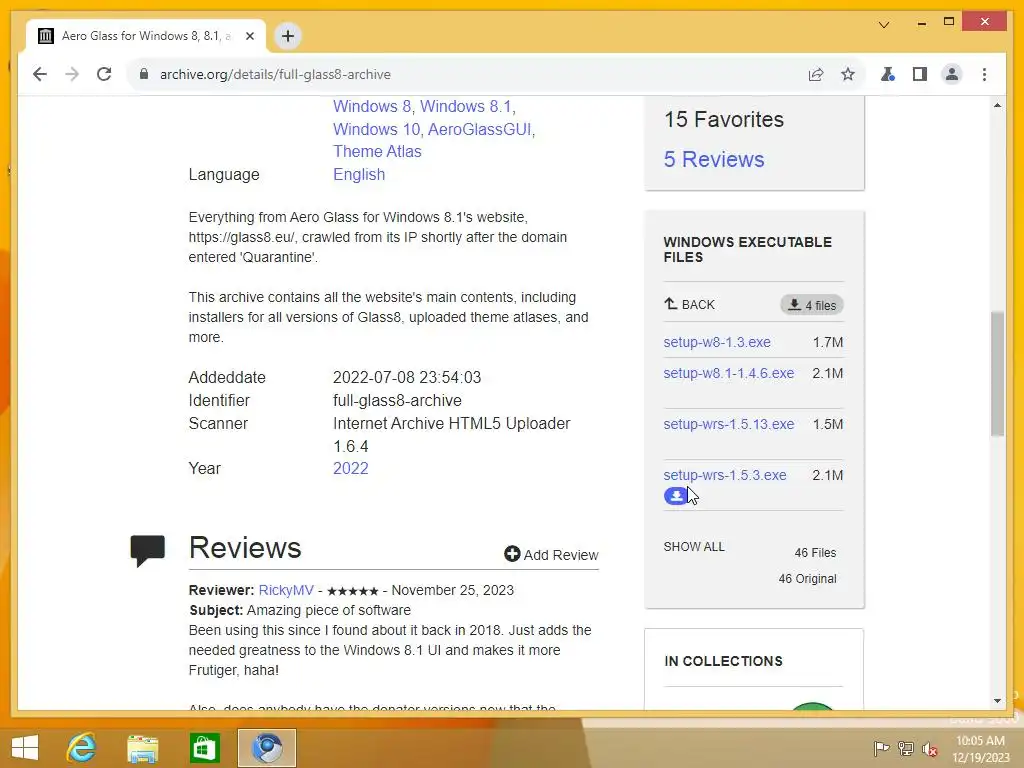1024x768 pixels.
Task: Click the full-glass8-archive identifier value
Action: coord(397,400)
